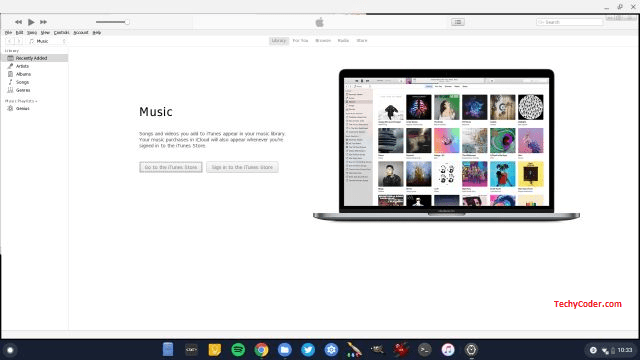640x360 pixels.
Task: Start playback with the play button
Action: pyautogui.click(x=31, y=22)
